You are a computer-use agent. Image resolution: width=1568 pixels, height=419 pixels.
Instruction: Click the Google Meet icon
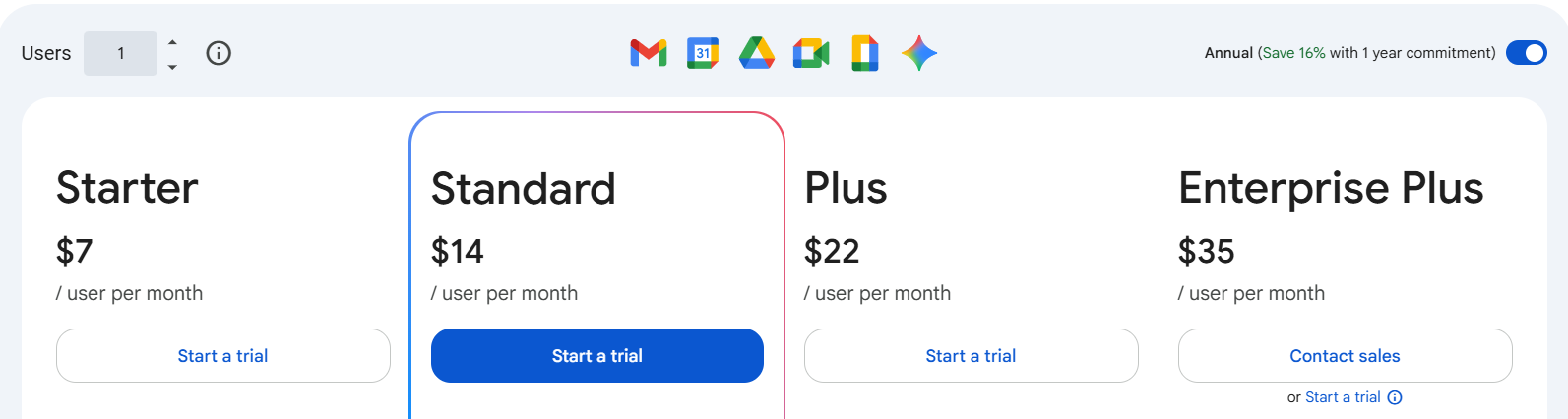pos(811,53)
